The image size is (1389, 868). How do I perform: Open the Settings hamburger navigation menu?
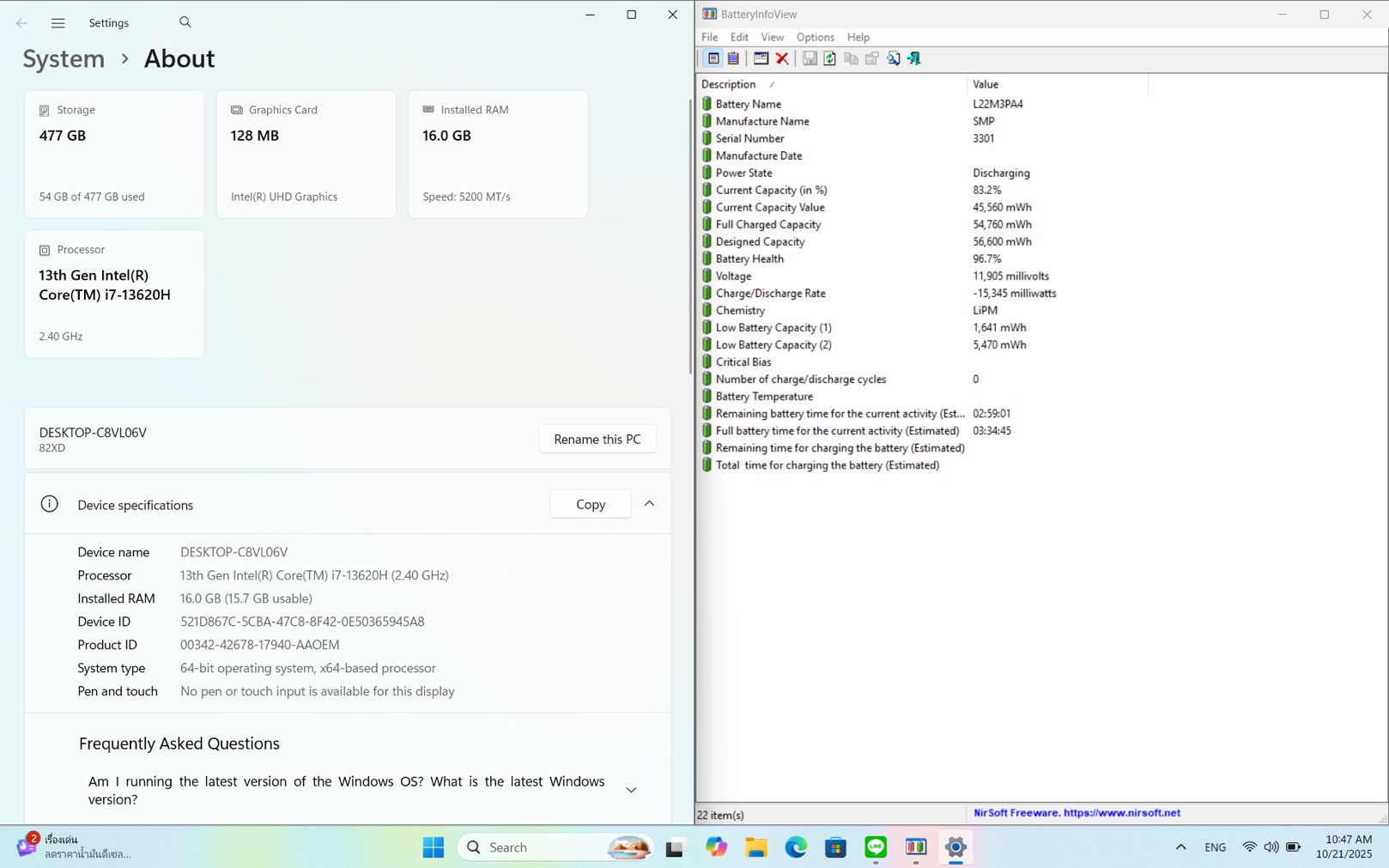pyautogui.click(x=58, y=23)
